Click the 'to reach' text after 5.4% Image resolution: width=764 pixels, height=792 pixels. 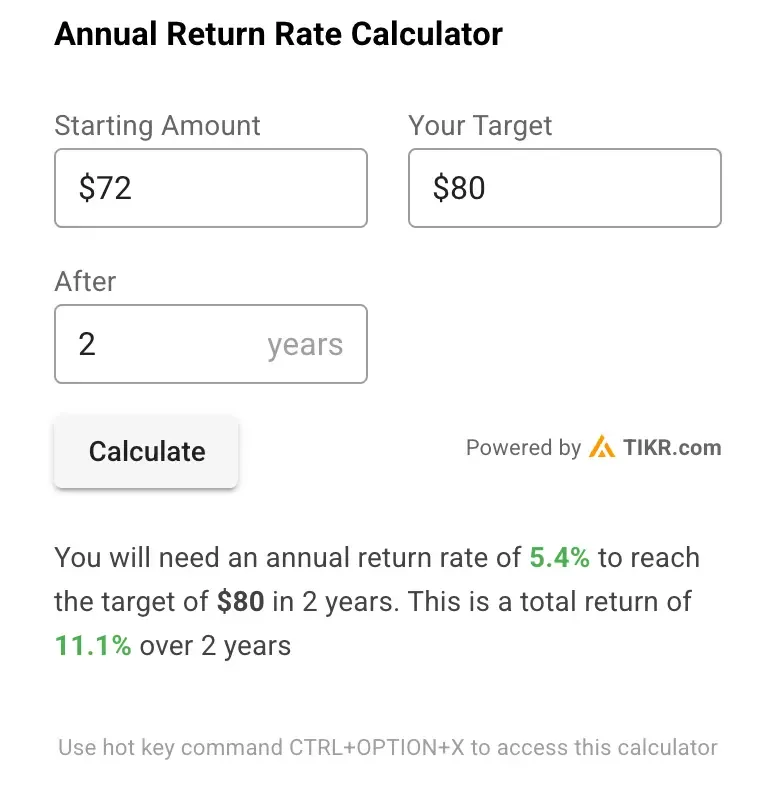(649, 558)
